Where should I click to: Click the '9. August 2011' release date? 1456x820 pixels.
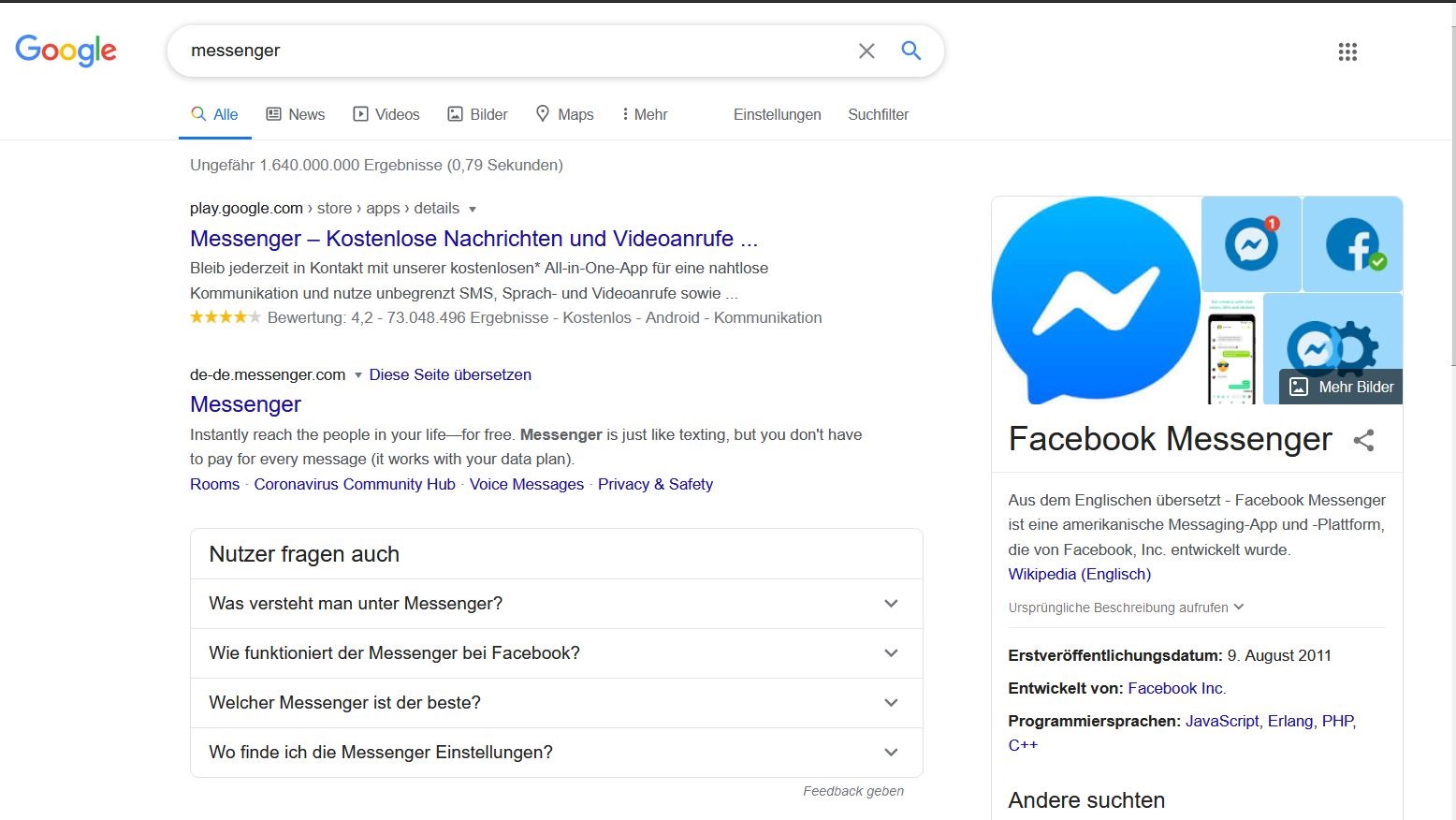1279,655
